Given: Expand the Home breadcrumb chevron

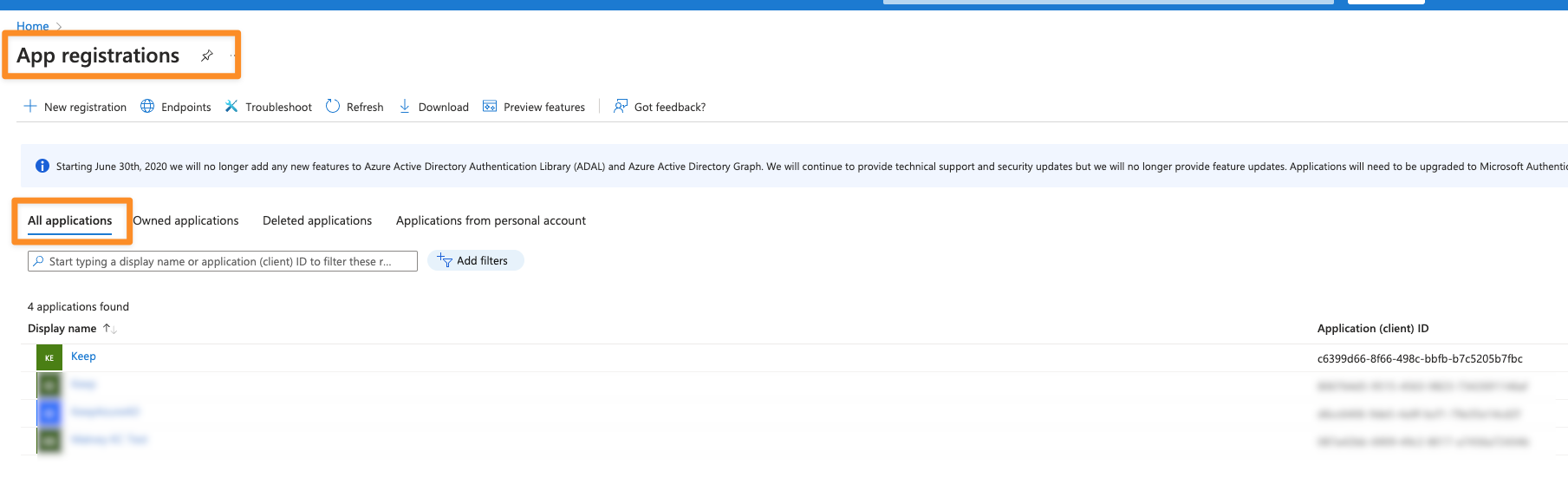Looking at the screenshot, I should point(59,27).
